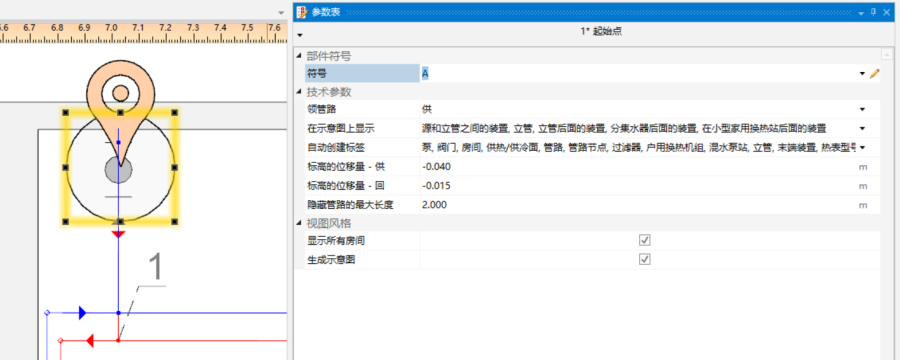The height and width of the screenshot is (360, 900).
Task: Click the red return pipe flow arrow
Action: 90,341
